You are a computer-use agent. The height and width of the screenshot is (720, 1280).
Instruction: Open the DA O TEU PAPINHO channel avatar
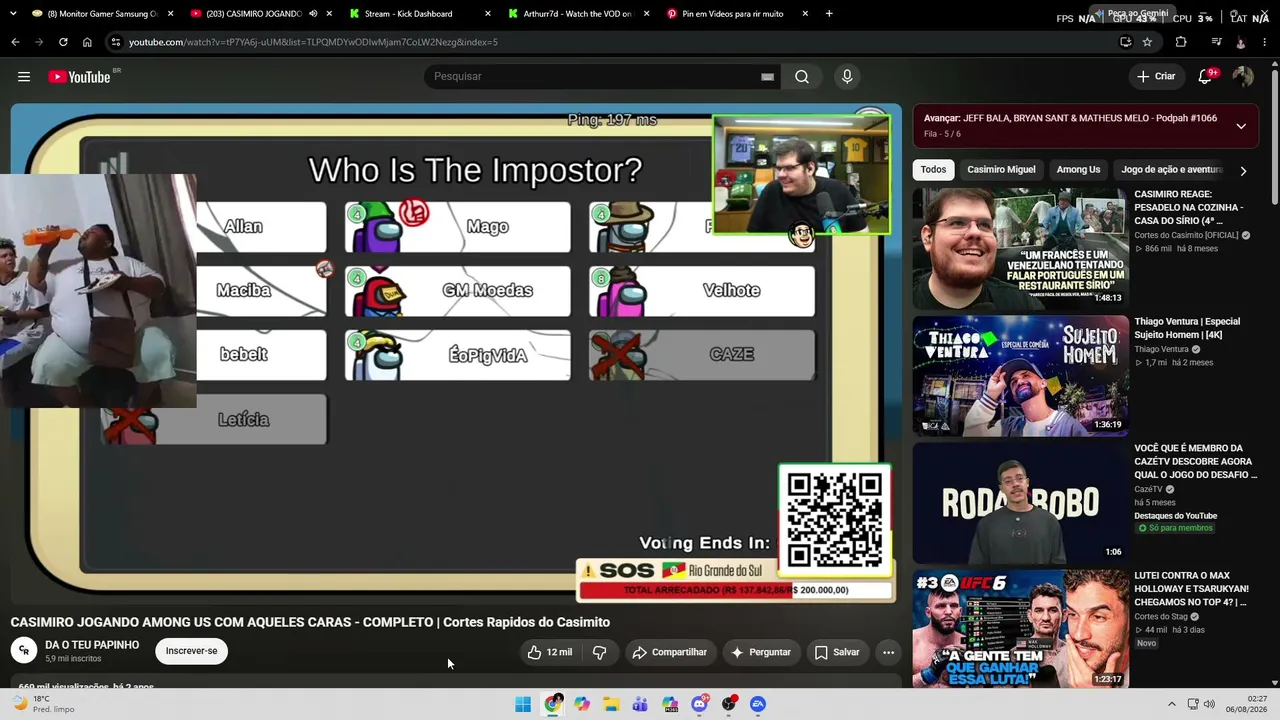tap(23, 651)
